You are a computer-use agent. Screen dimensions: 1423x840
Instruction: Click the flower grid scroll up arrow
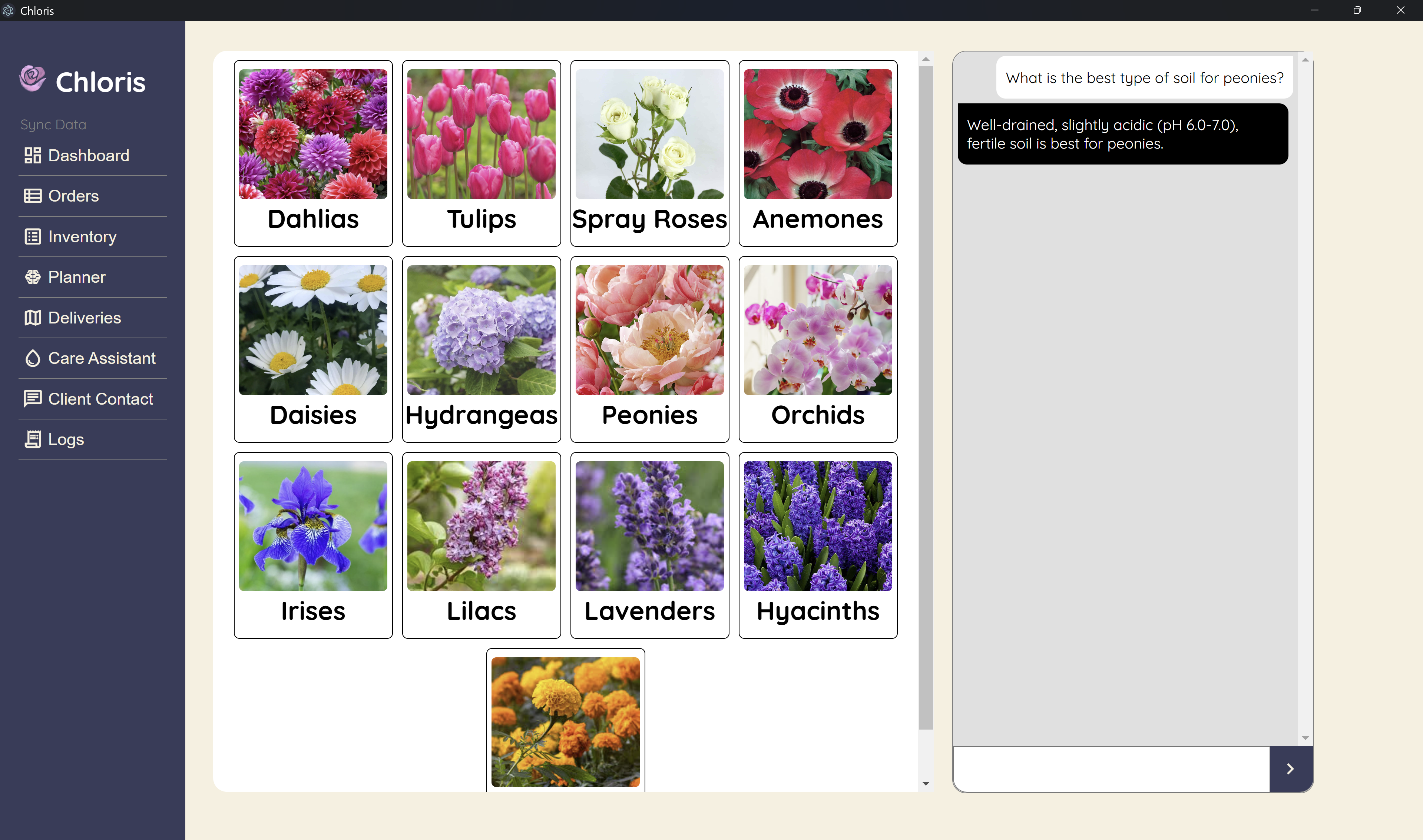pos(925,59)
